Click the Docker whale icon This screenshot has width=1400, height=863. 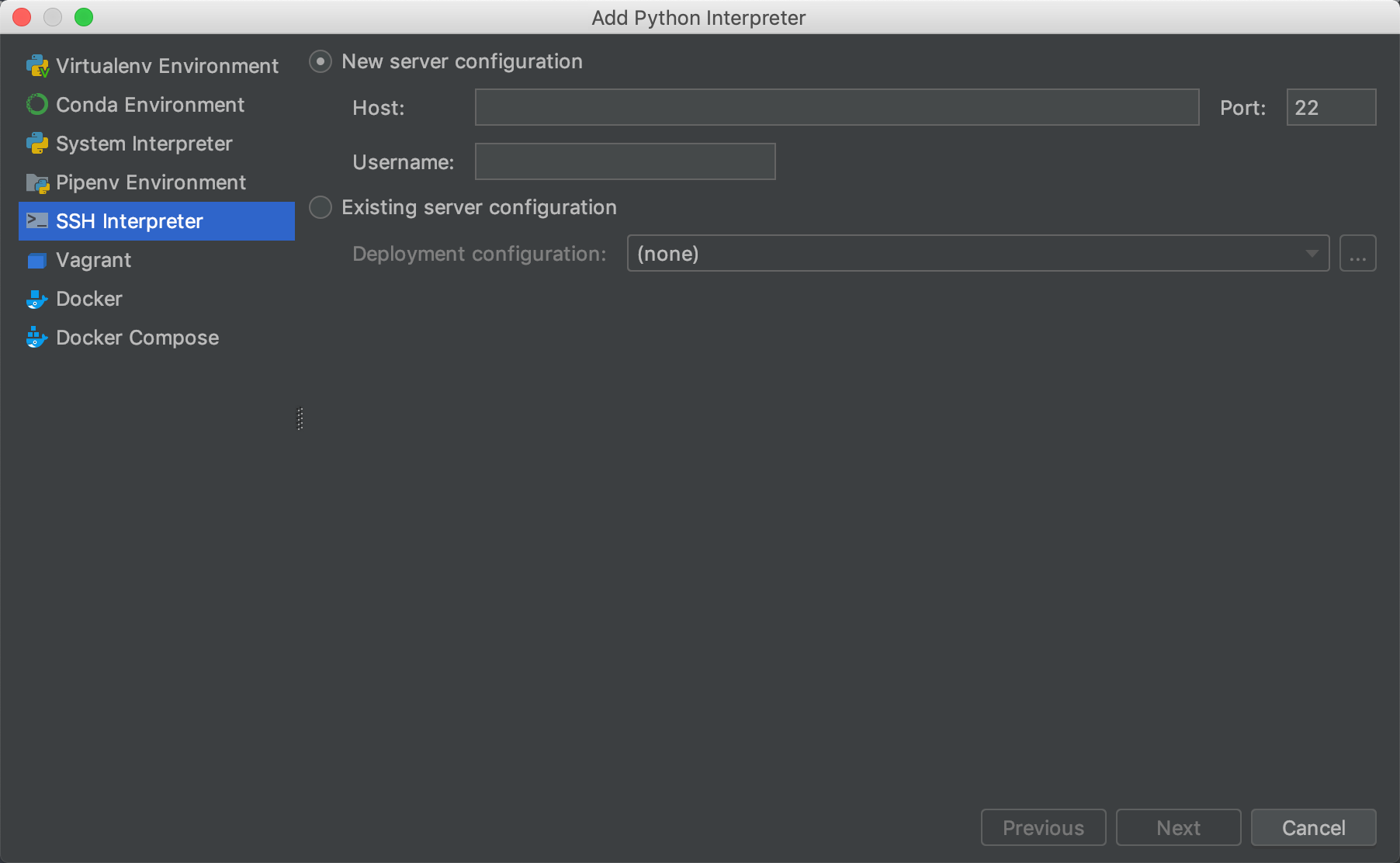tap(37, 300)
